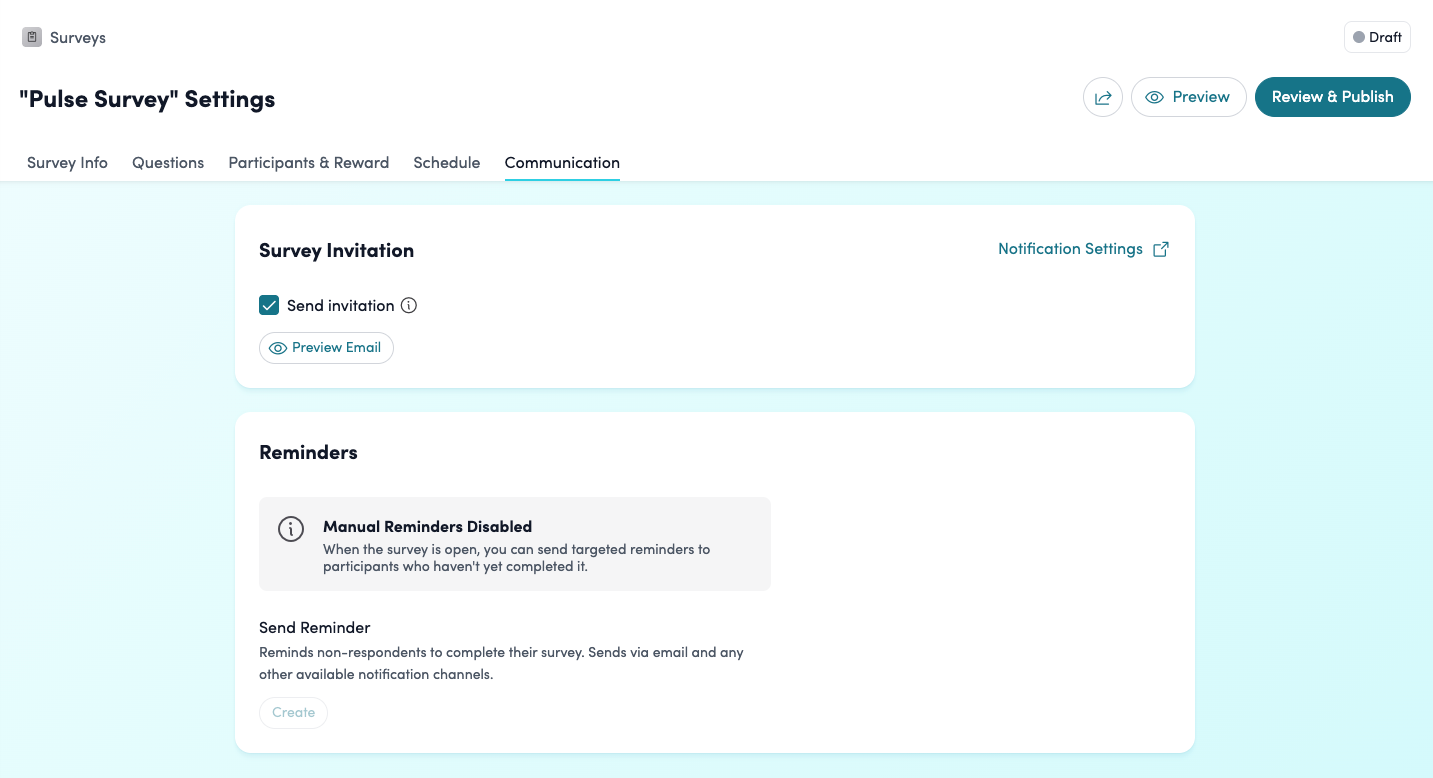
Task: Click the Preview Email button label
Action: 336,348
